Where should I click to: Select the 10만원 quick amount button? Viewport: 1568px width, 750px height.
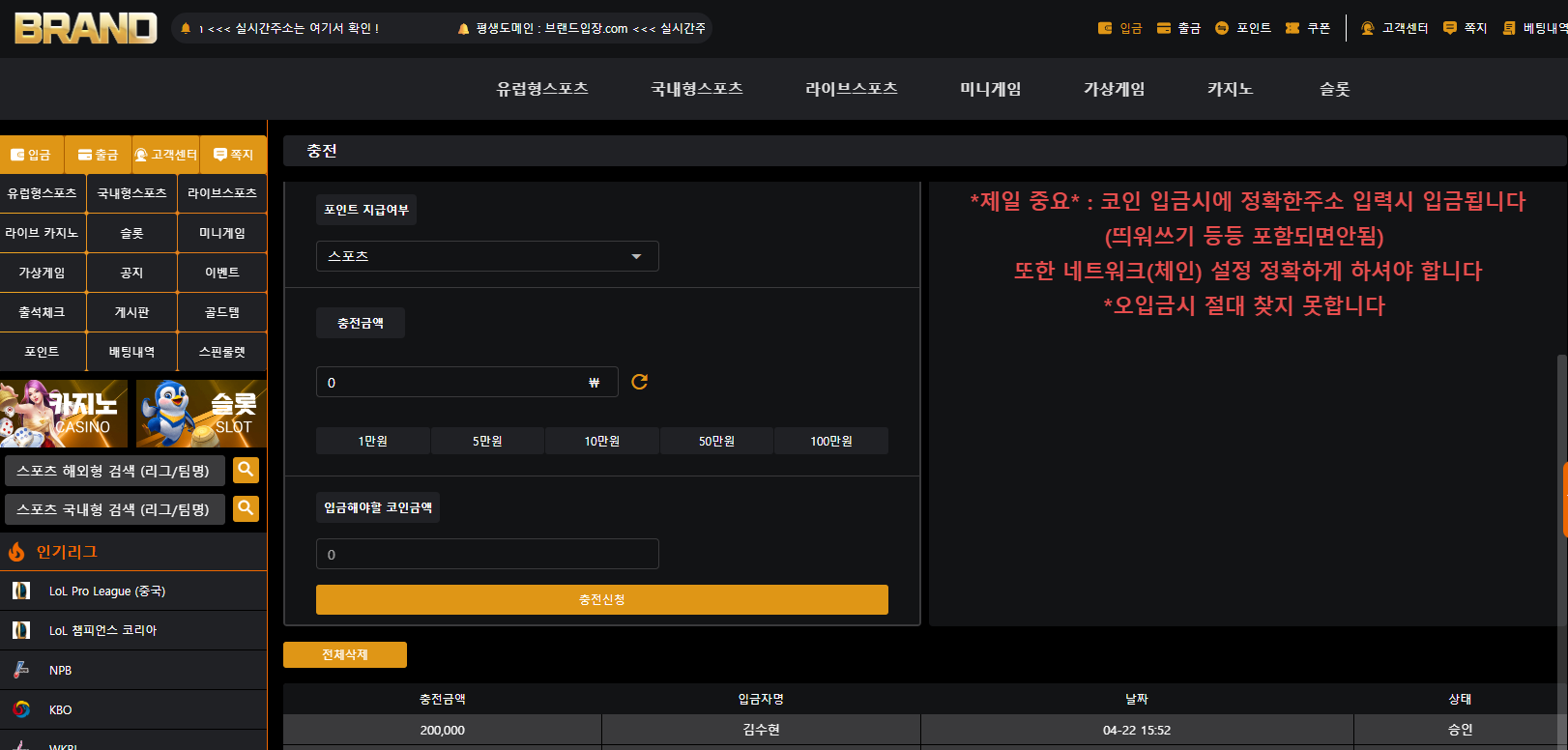pyautogui.click(x=601, y=441)
